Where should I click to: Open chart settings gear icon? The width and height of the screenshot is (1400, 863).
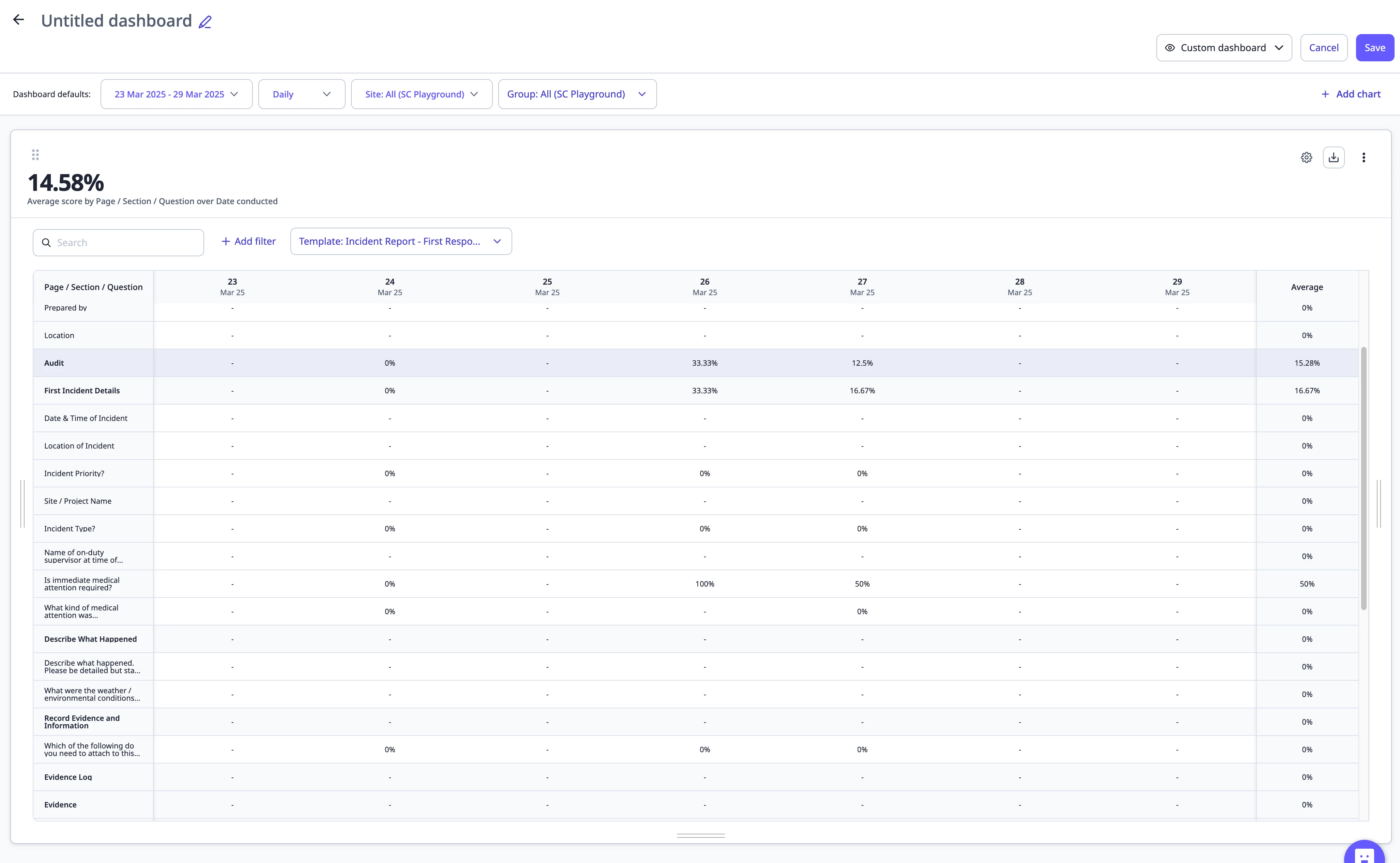click(x=1306, y=157)
